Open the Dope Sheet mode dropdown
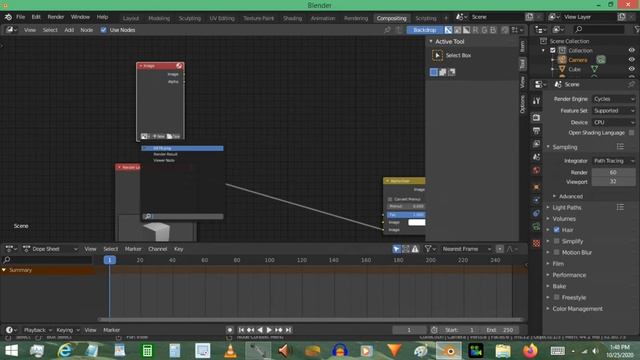 [x=50, y=249]
